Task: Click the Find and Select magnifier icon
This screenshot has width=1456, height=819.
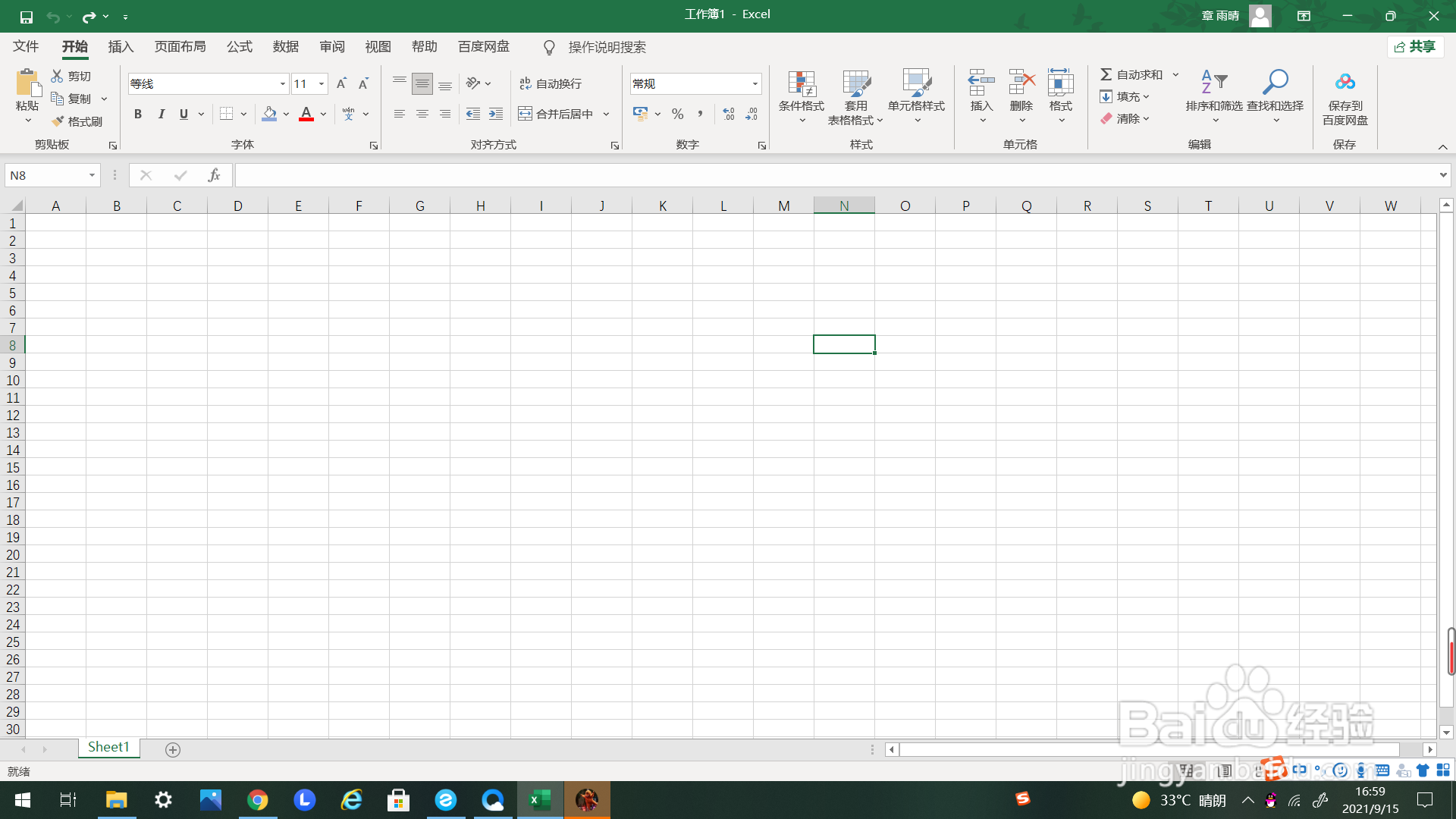Action: 1275,82
